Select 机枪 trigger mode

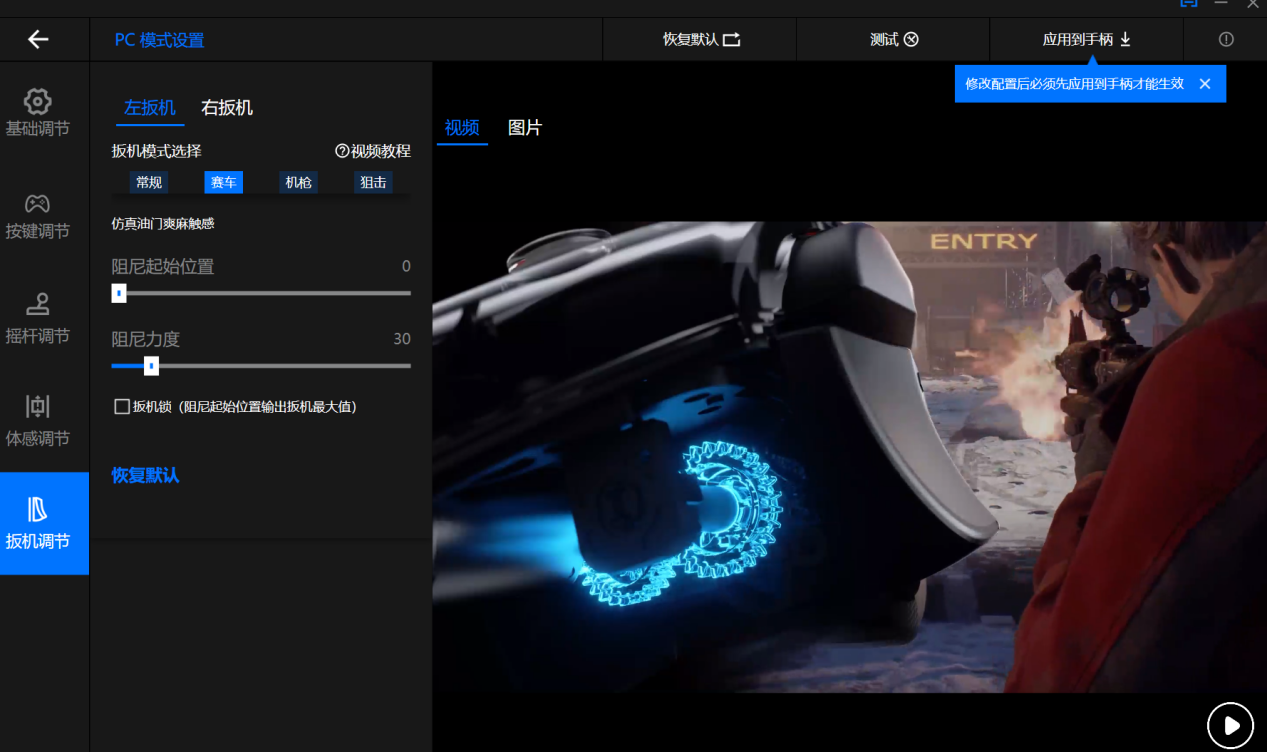[x=298, y=182]
